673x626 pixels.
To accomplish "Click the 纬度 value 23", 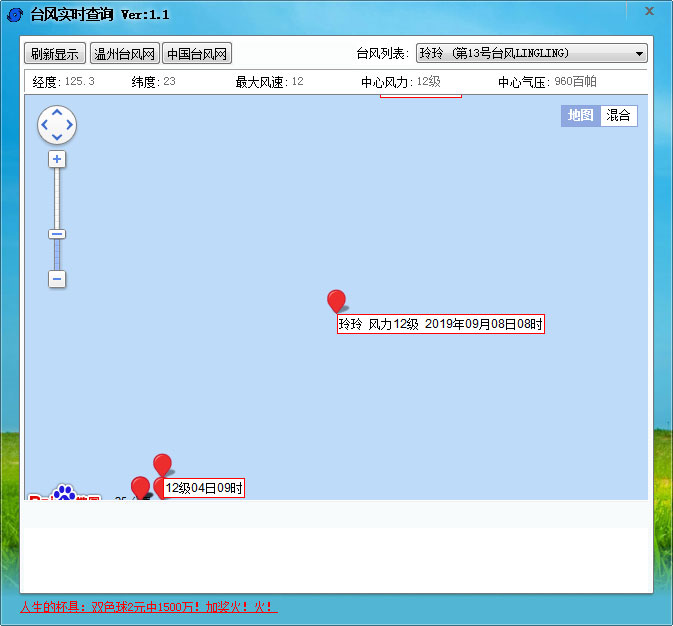I will [x=170, y=81].
